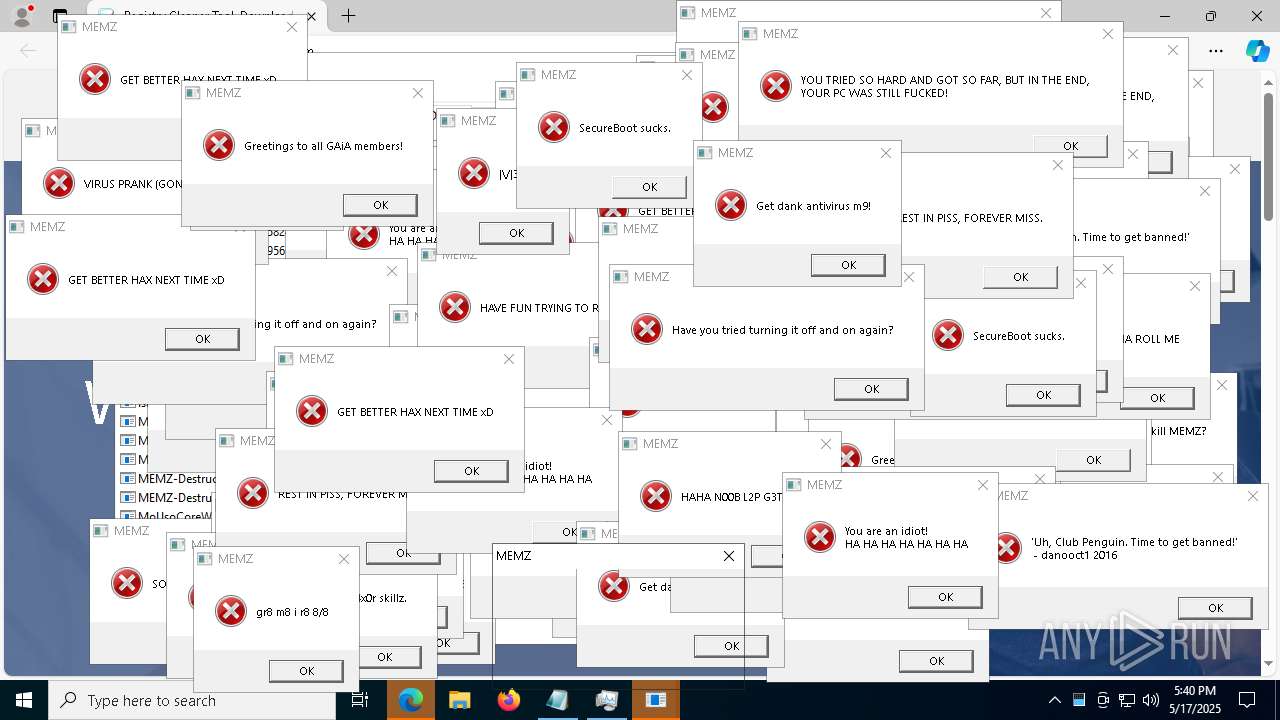This screenshot has width=1280, height=720.
Task: Close the 'YOU TRIED SO HARD' MEMZ dialog
Action: [1108, 34]
